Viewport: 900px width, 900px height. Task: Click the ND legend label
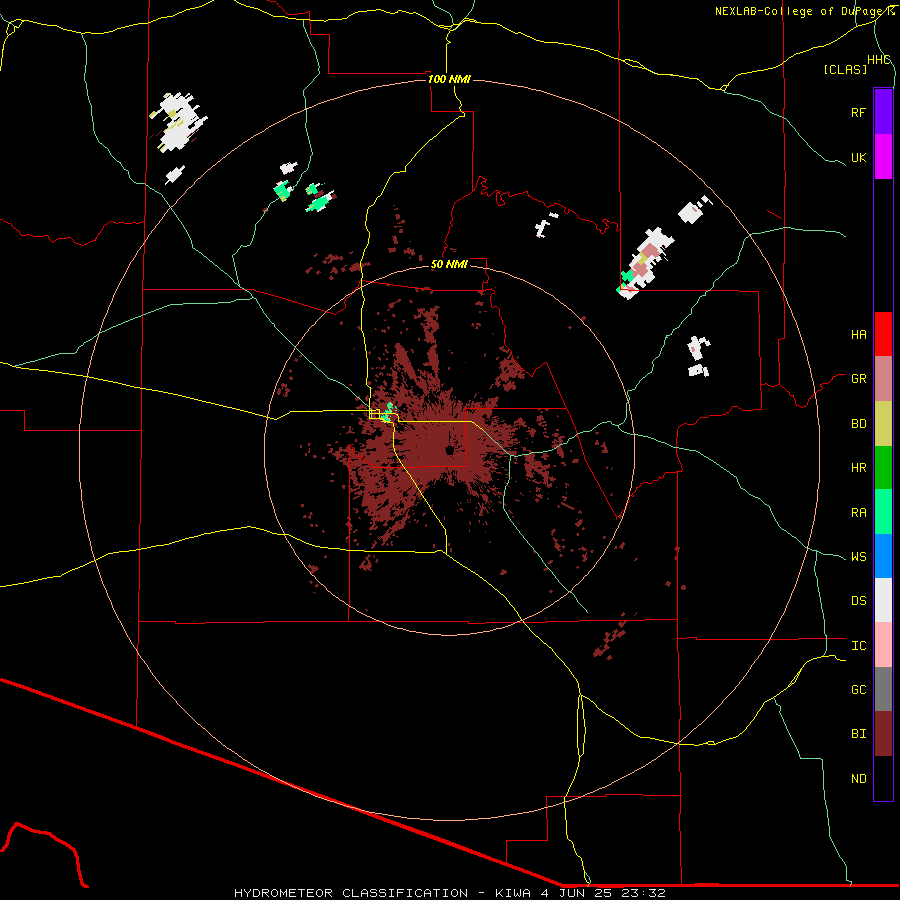pyautogui.click(x=858, y=778)
